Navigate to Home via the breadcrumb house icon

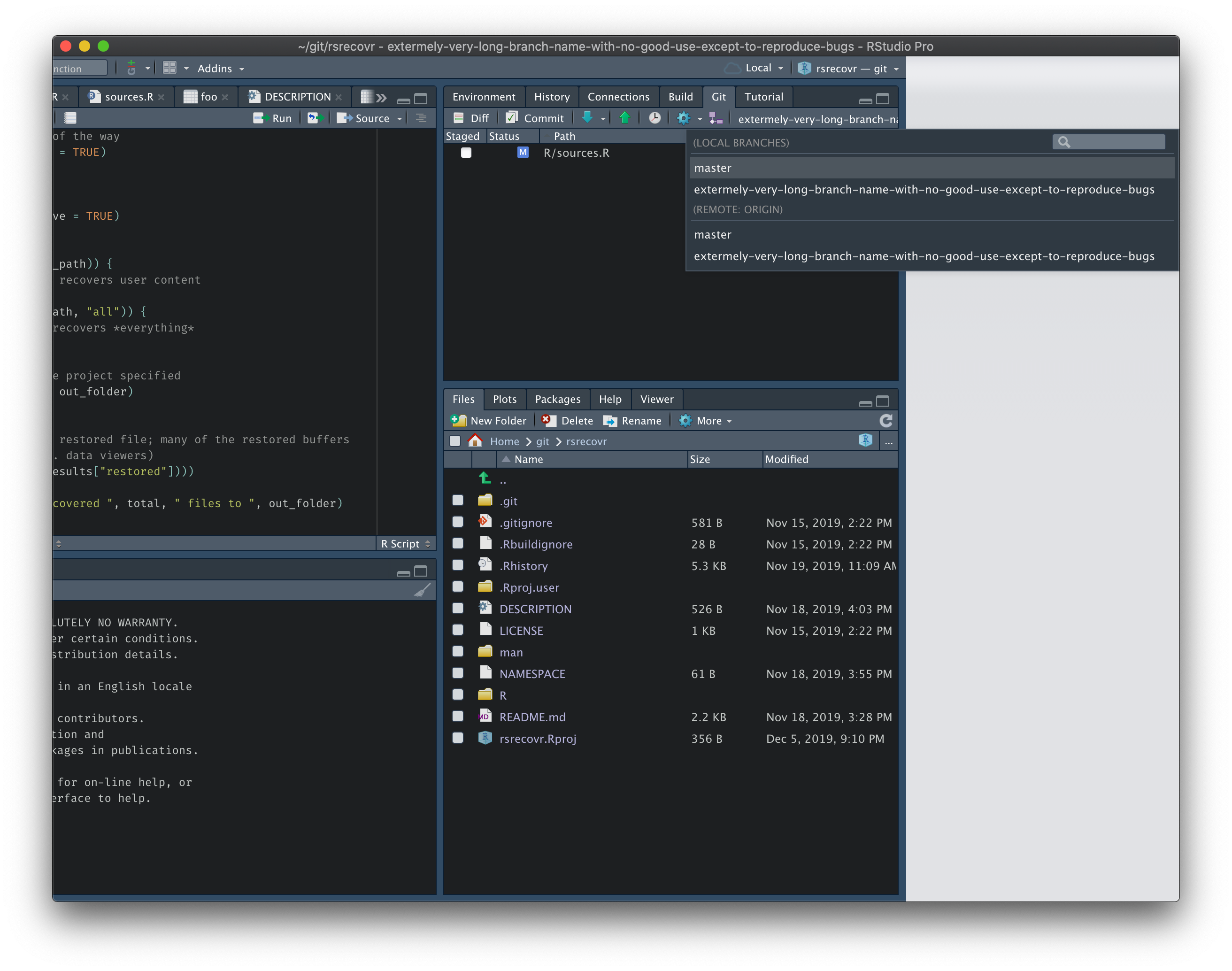coord(475,441)
